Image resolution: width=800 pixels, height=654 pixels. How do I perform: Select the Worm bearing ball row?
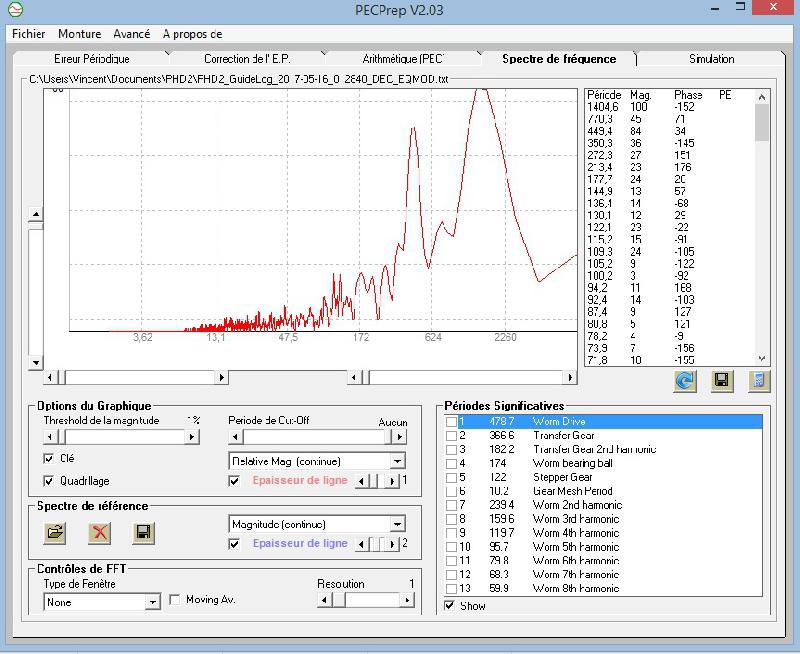(x=604, y=463)
